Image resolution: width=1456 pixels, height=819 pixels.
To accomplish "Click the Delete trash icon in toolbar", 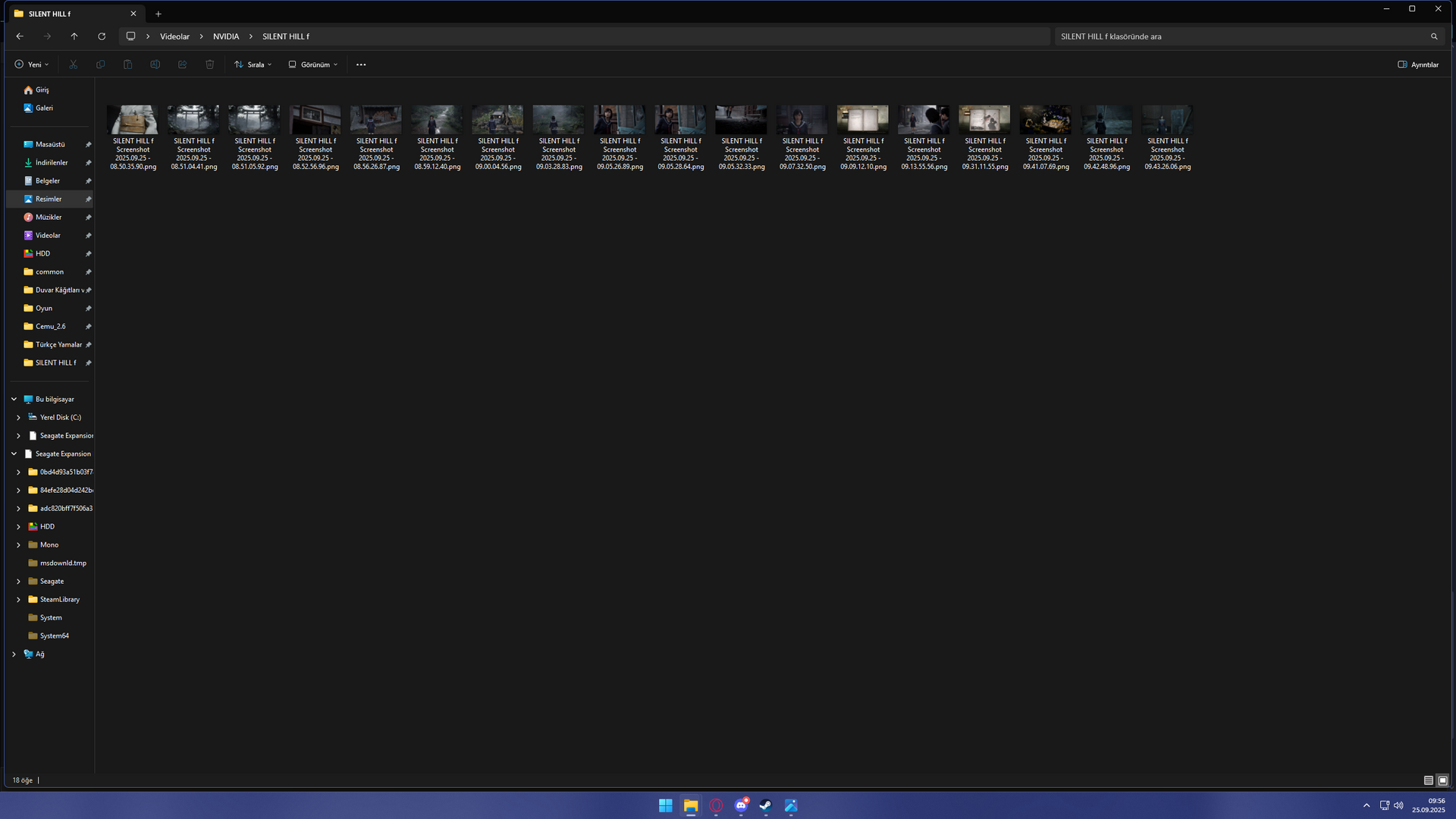I will click(210, 64).
